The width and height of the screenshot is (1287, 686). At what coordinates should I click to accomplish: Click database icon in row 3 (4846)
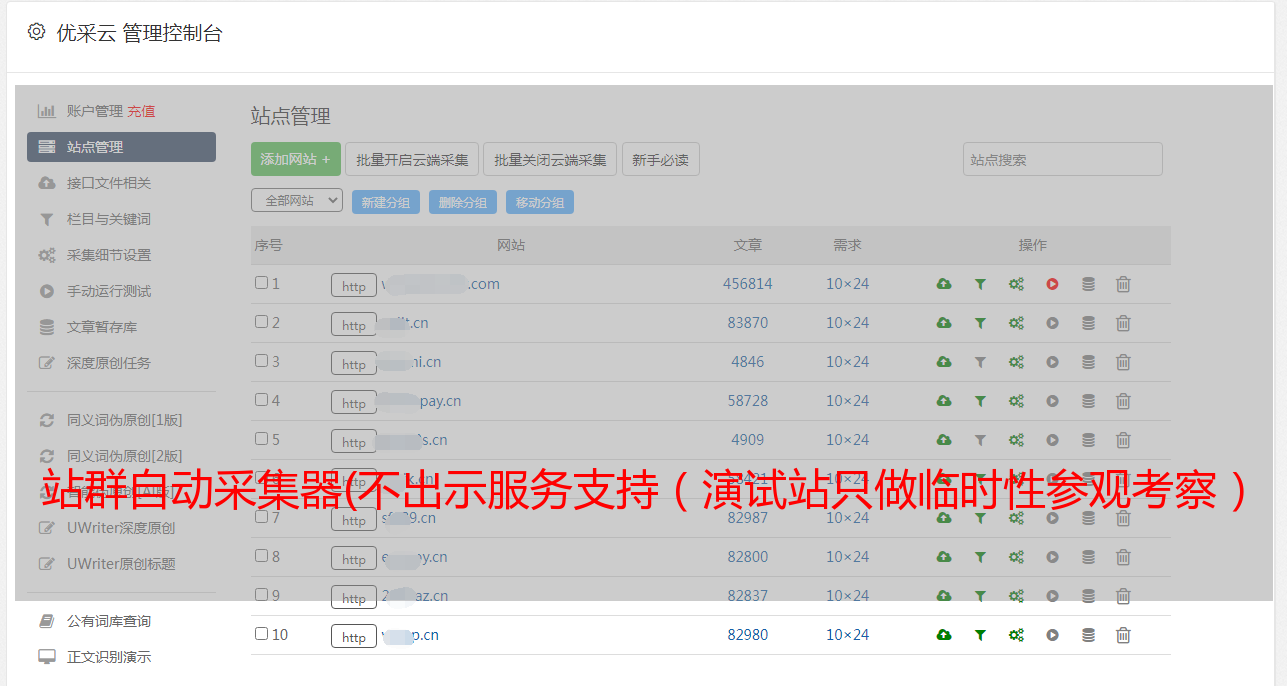[x=1088, y=362]
